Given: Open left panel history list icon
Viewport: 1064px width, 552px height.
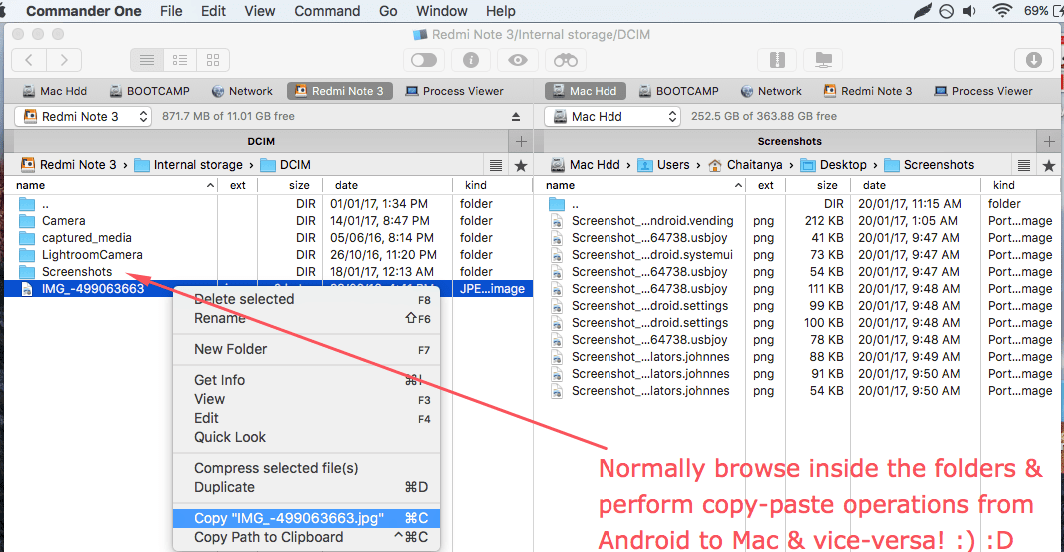Looking at the screenshot, I should click(x=496, y=165).
